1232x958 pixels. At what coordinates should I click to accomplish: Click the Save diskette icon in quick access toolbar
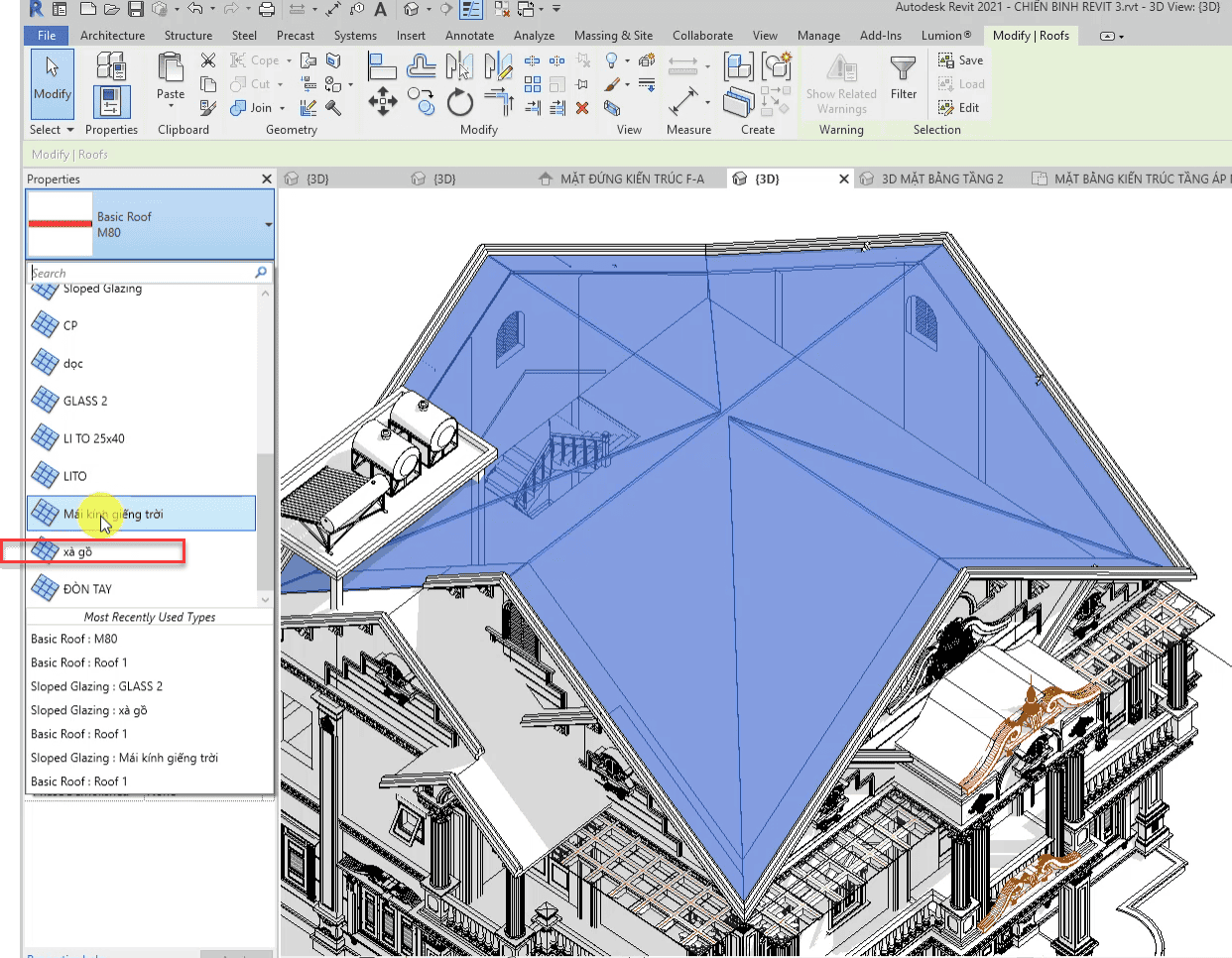[x=136, y=9]
